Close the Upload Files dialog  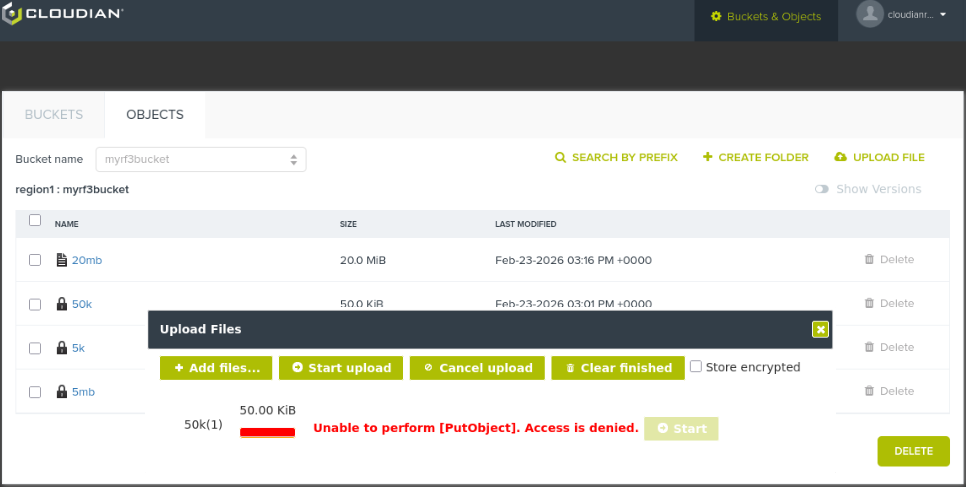coord(820,329)
